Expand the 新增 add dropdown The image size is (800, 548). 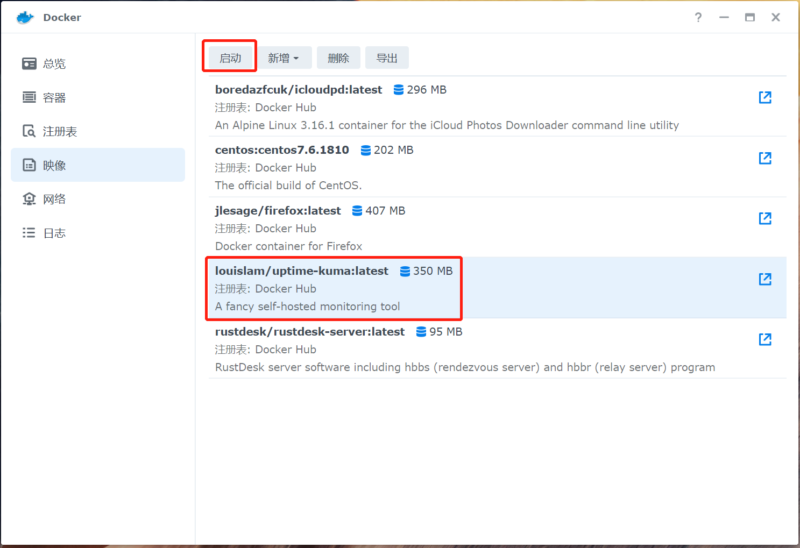pos(284,58)
